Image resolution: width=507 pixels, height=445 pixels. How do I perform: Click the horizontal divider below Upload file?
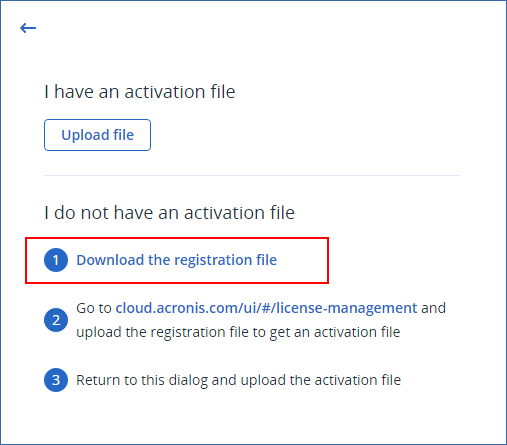(x=252, y=175)
